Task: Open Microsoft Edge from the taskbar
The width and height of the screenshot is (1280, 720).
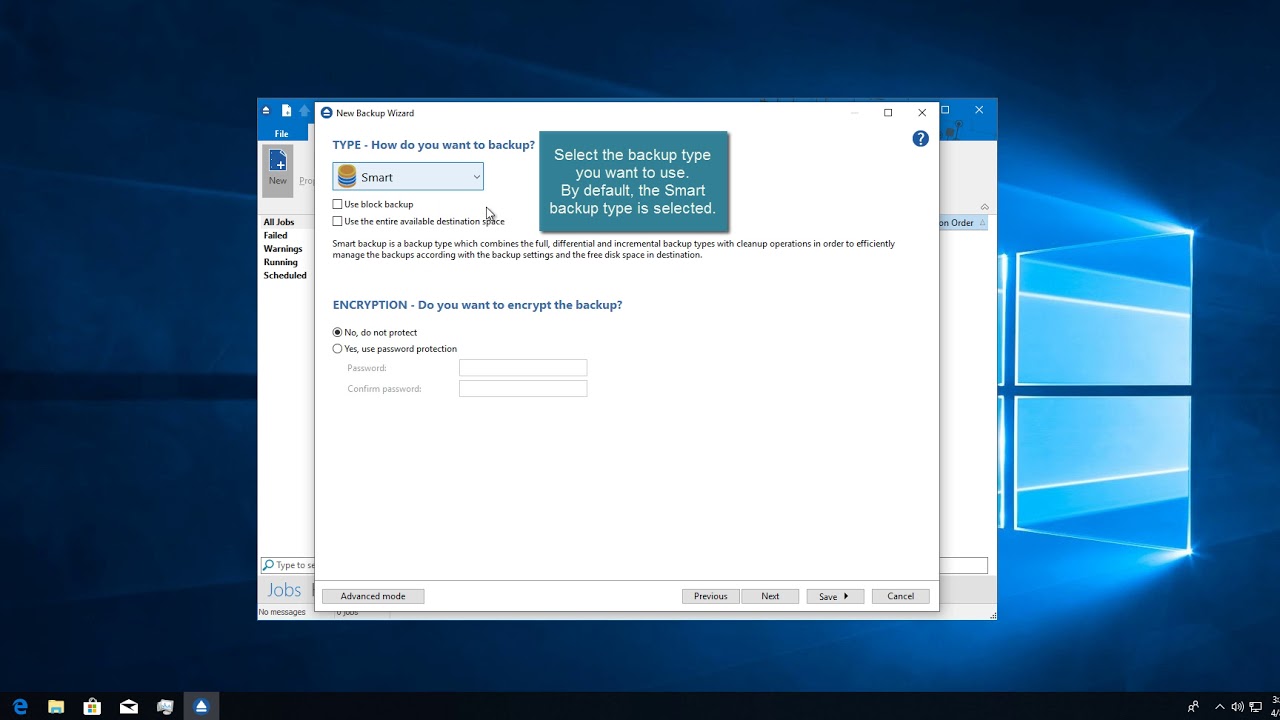Action: pyautogui.click(x=19, y=706)
